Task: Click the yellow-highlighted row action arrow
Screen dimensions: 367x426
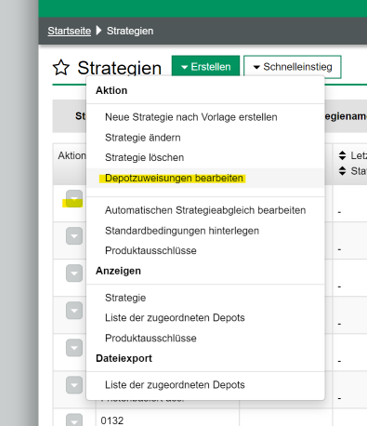Action: [x=74, y=199]
